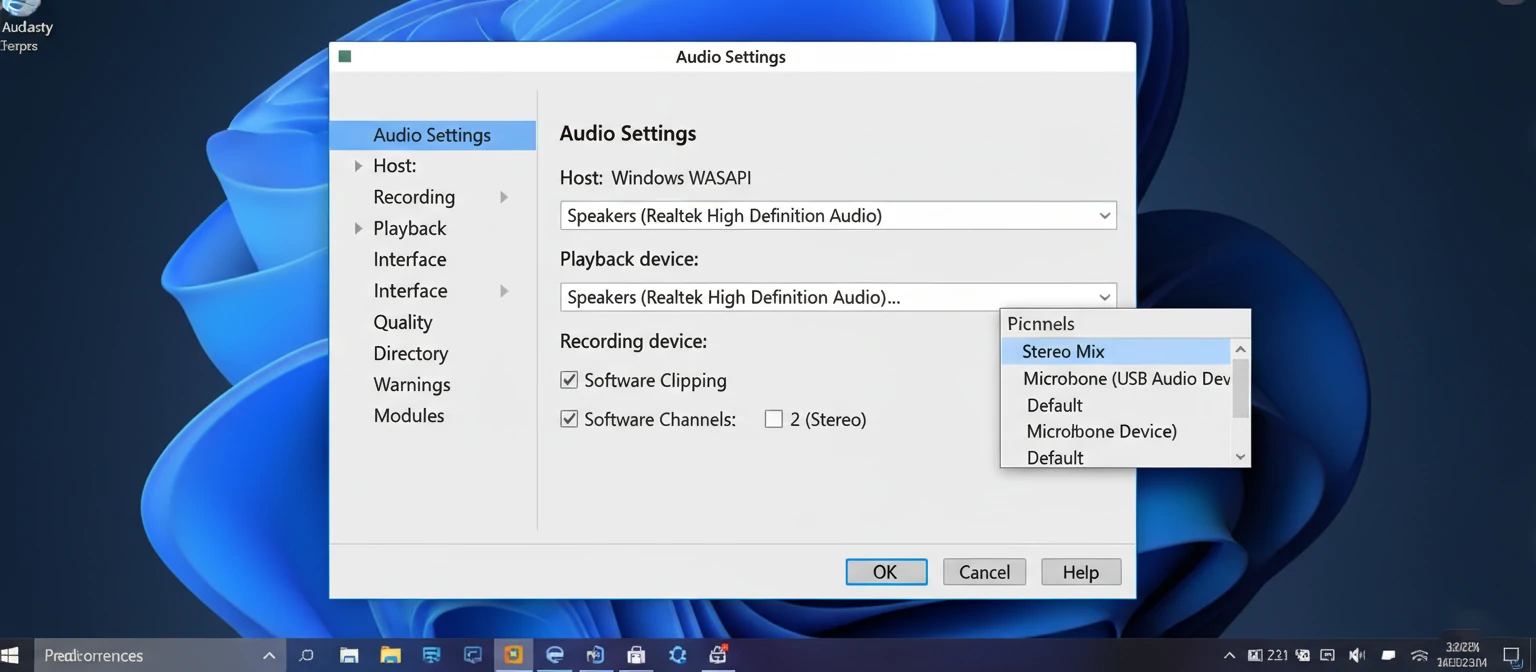Launch Microsoft Edge from the taskbar

(555, 655)
